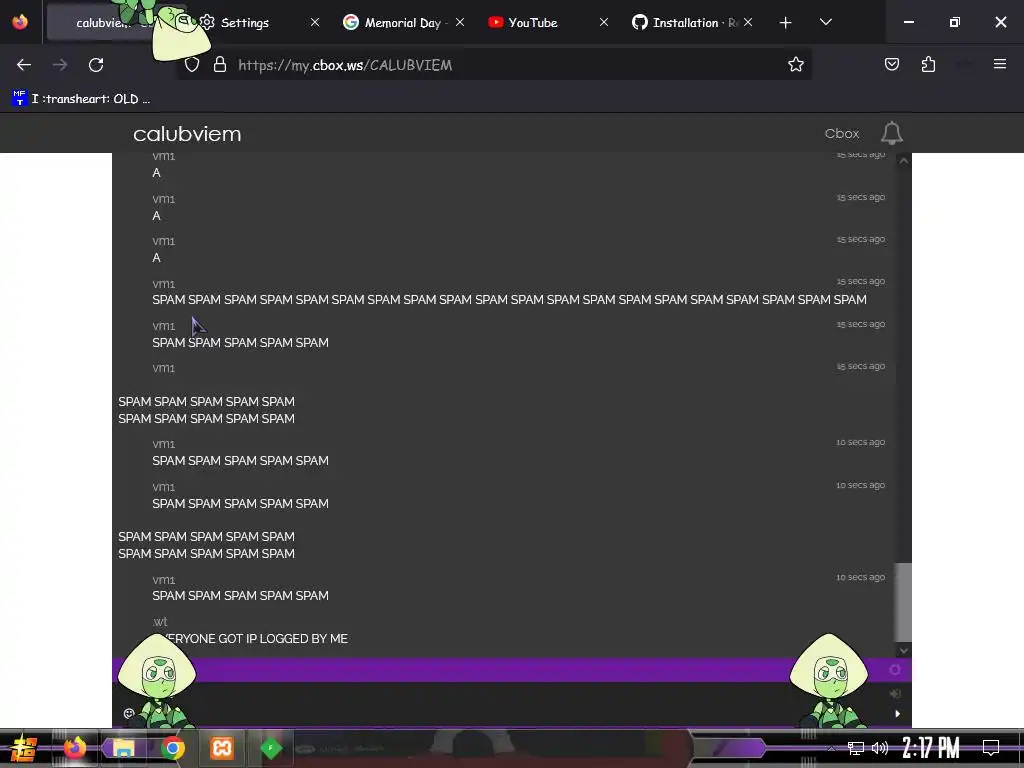Expand the hidden system tray icons chevron
This screenshot has width=1024, height=768.
click(x=831, y=748)
